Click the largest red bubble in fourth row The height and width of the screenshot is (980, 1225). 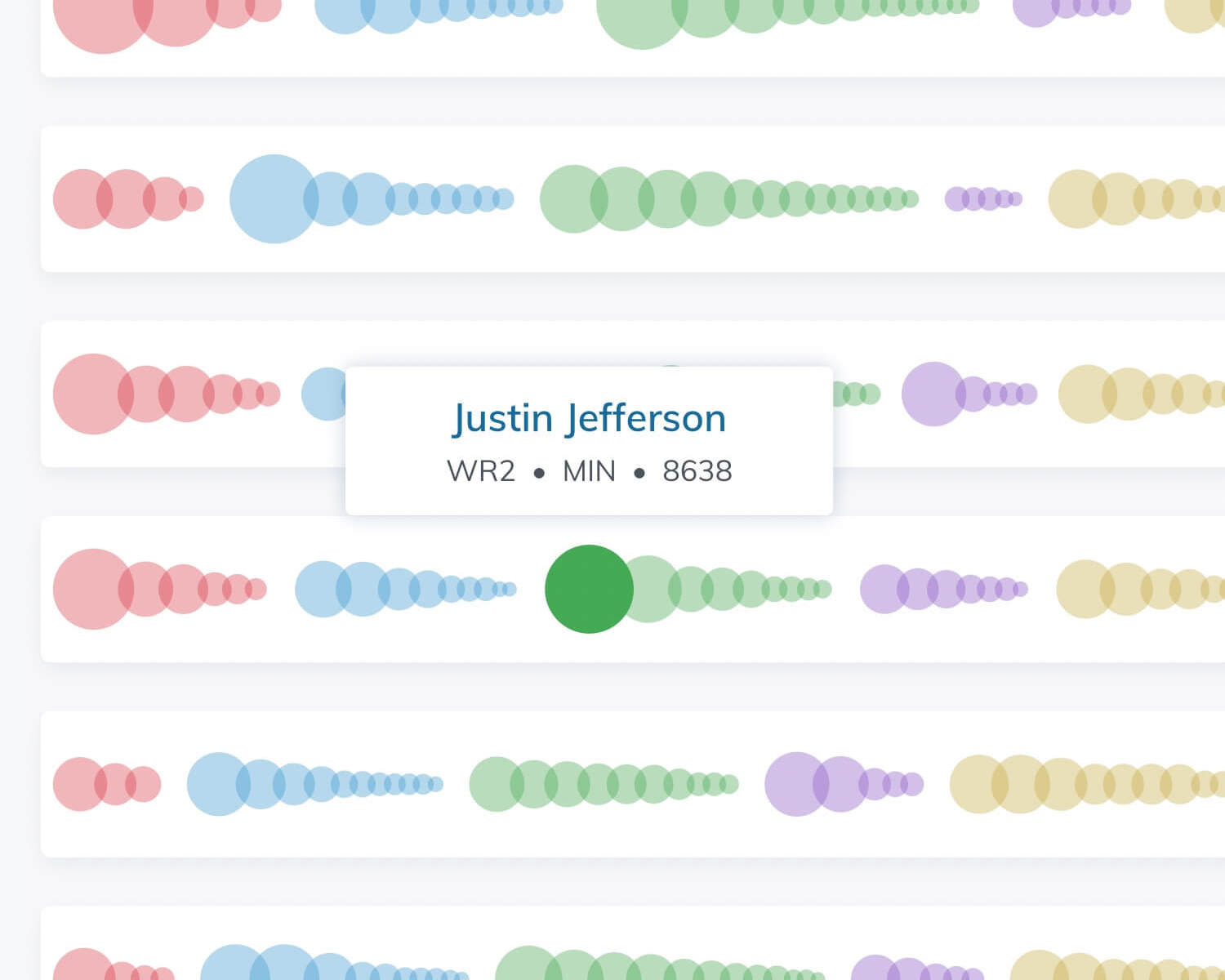coord(94,589)
